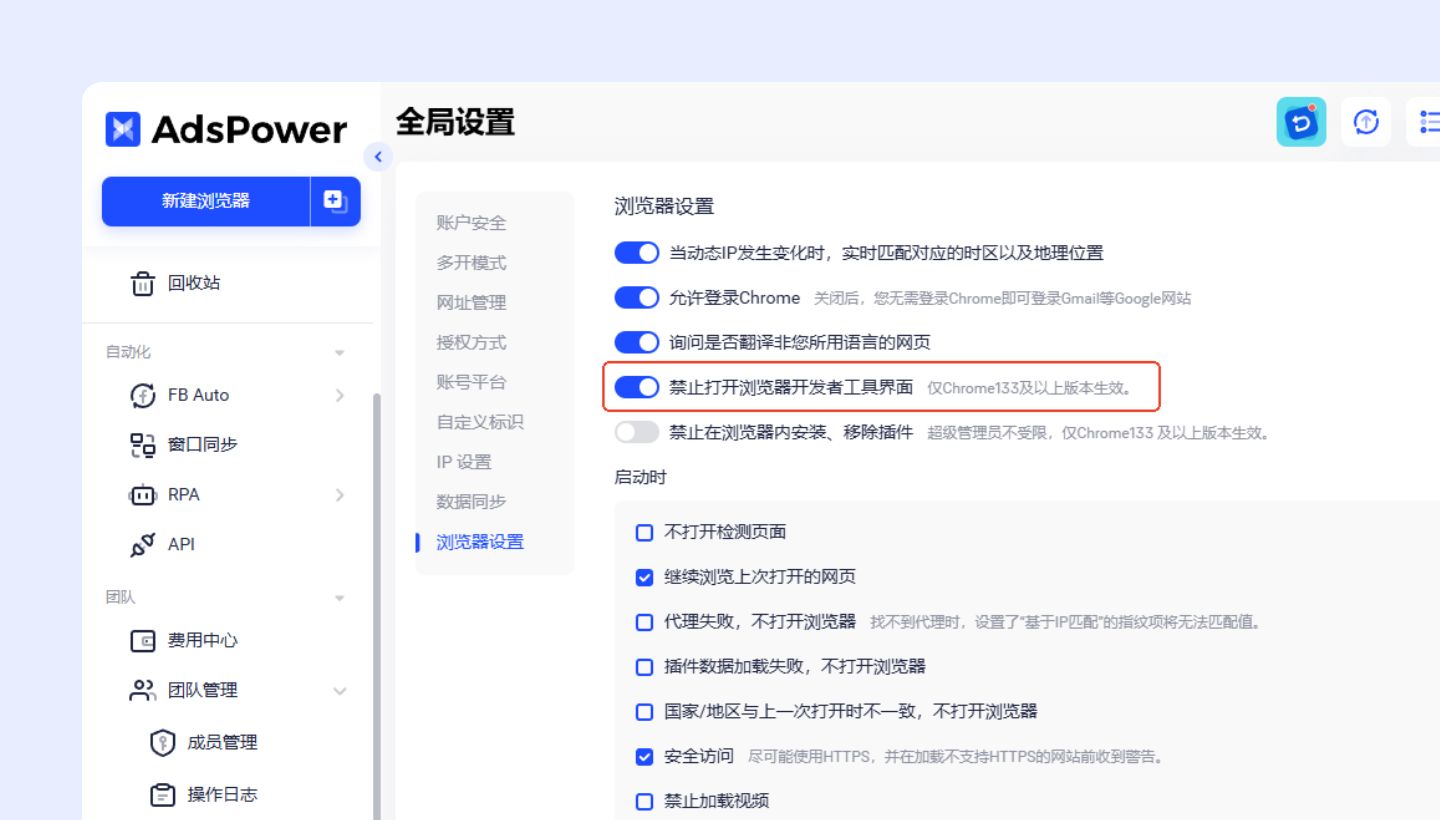The height and width of the screenshot is (820, 1440).
Task: Click the 新建浏览器 button
Action: click(x=206, y=201)
